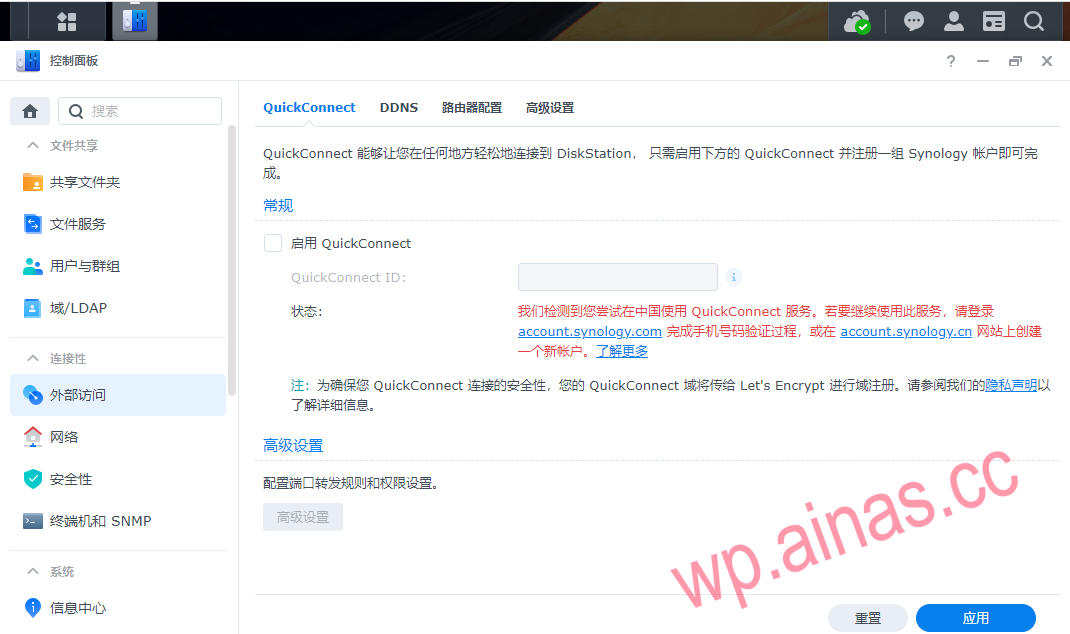Click the 应用 apply button
The image size is (1070, 634).
[975, 618]
